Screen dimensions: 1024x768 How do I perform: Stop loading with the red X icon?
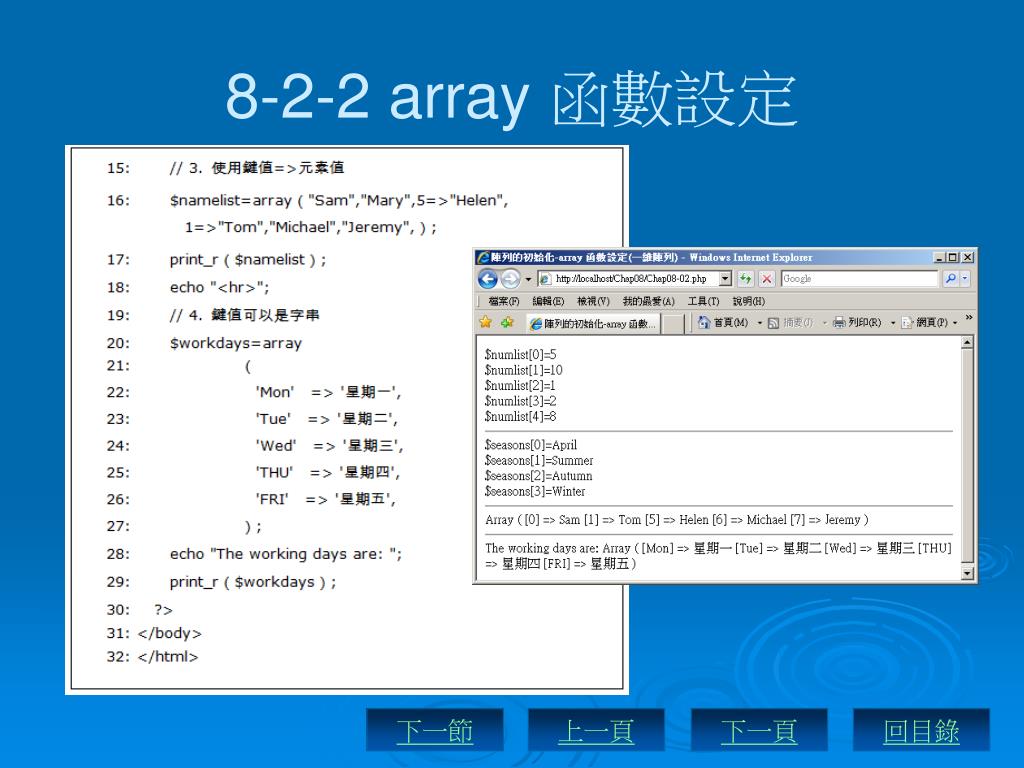[767, 279]
